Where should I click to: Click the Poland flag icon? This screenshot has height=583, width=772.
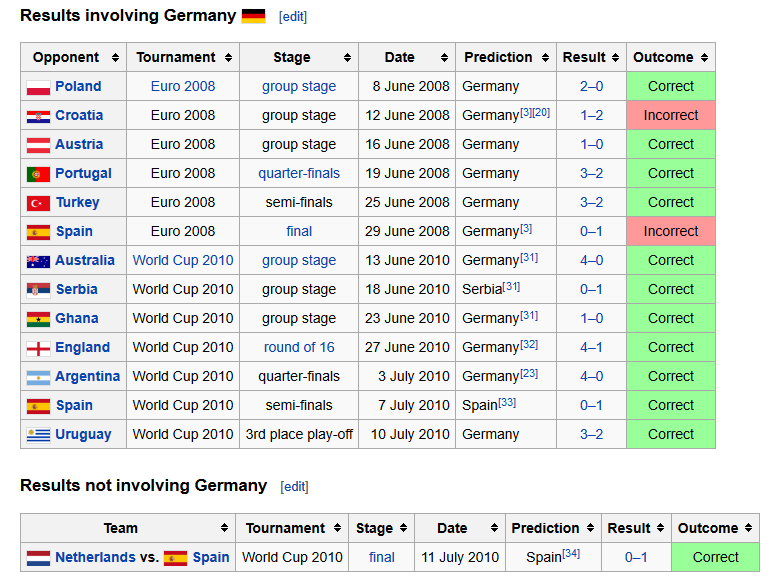[x=39, y=87]
